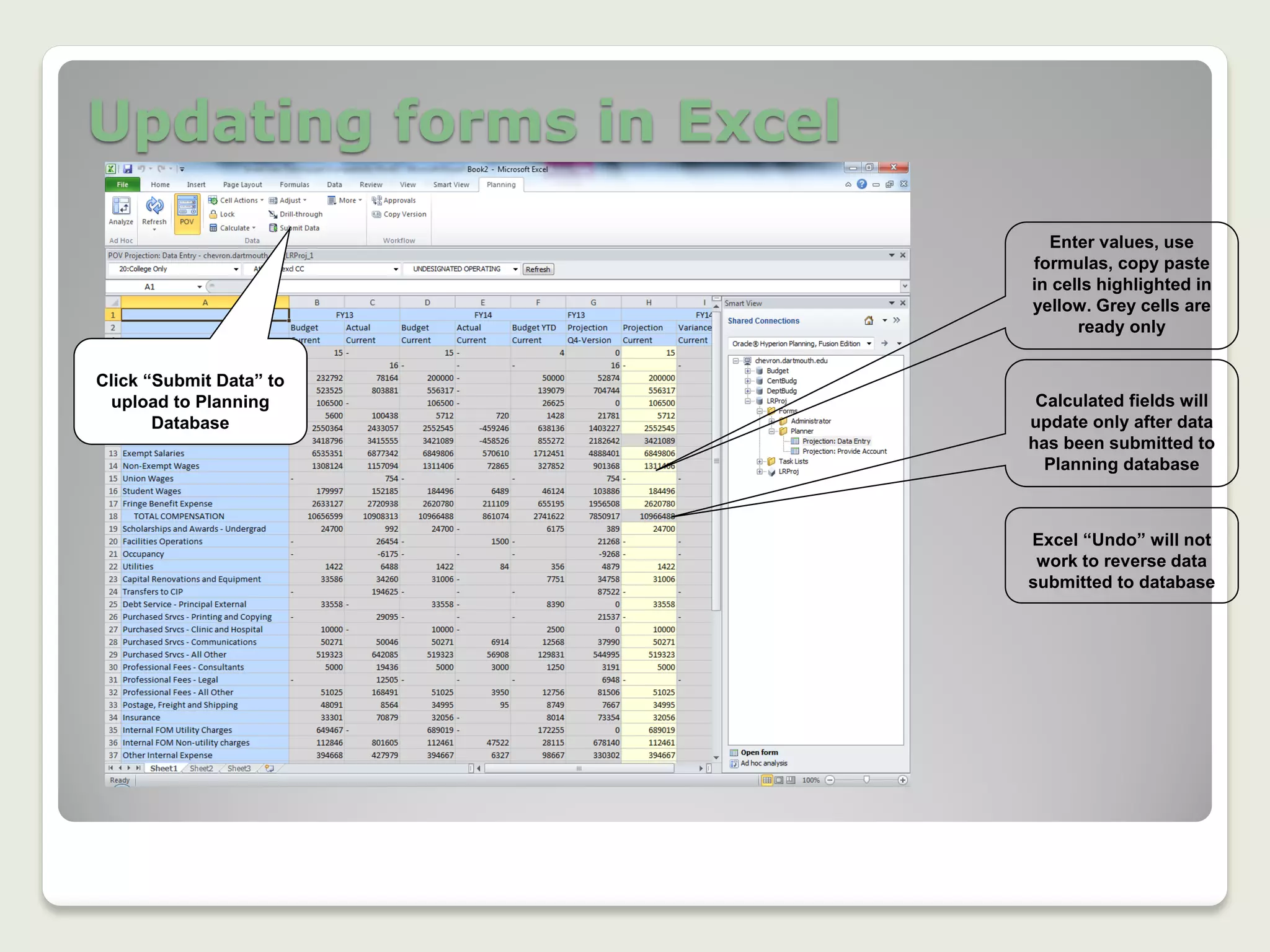The height and width of the screenshot is (952, 1270).
Task: Click the Refresh button in POV bar
Action: pyautogui.click(x=538, y=269)
